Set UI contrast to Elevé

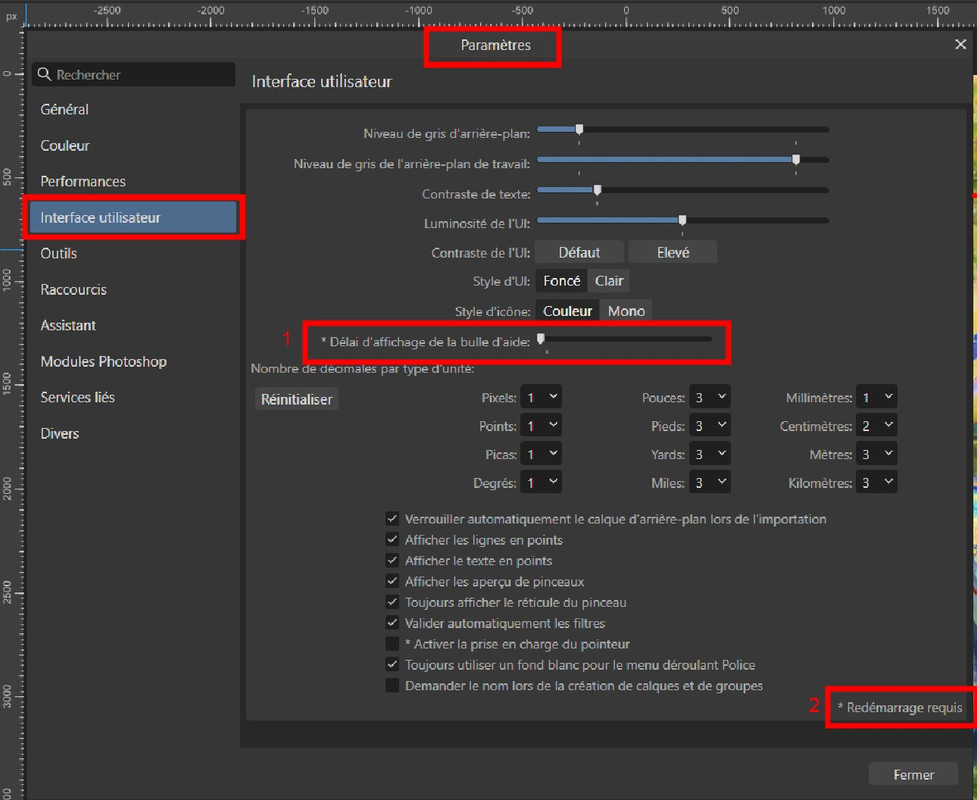coord(673,252)
